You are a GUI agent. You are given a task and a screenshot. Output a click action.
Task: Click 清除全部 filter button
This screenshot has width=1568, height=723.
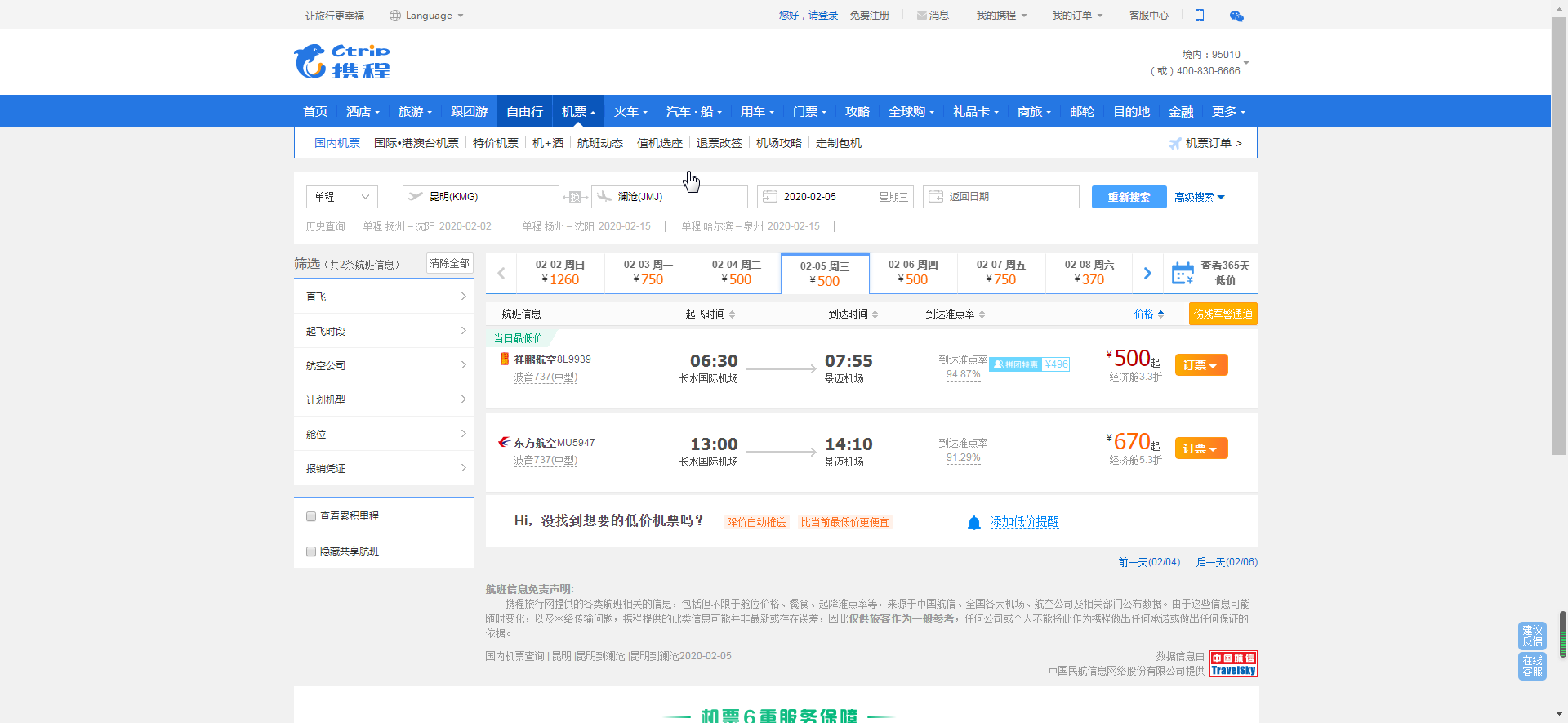pyautogui.click(x=450, y=263)
